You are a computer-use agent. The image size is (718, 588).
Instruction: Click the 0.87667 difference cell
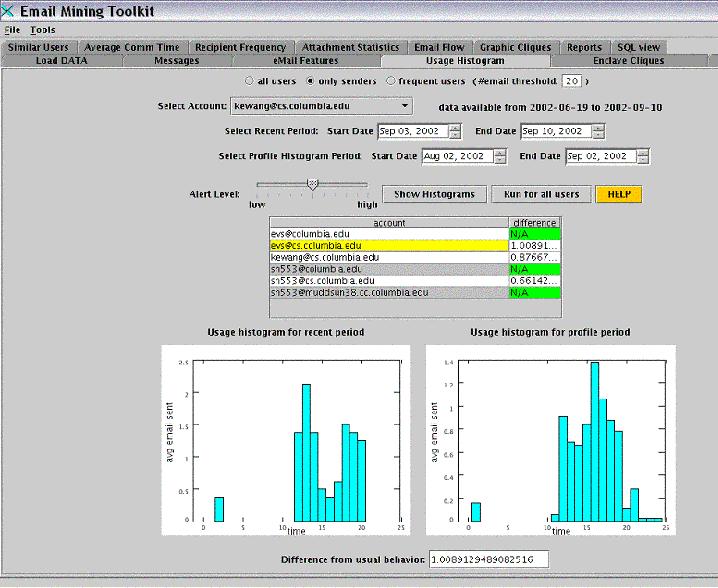point(535,257)
